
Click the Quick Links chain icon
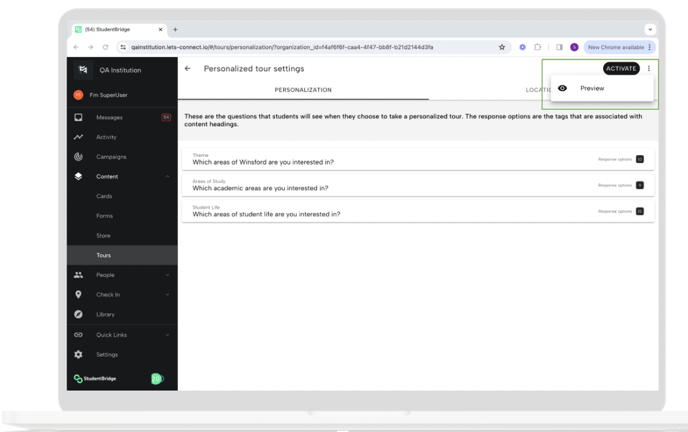pos(78,335)
